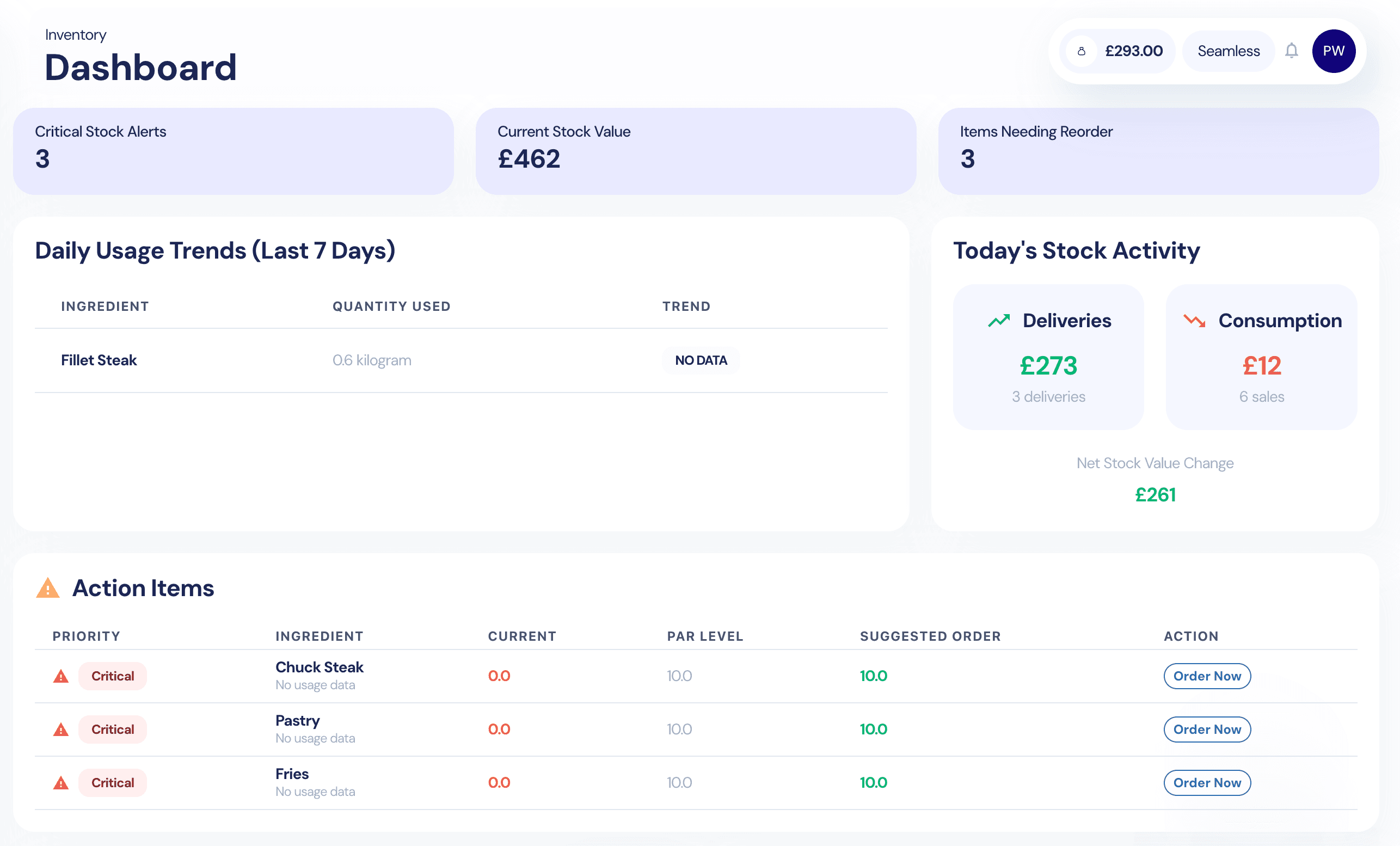Click the NO DATA trend badge

(700, 360)
